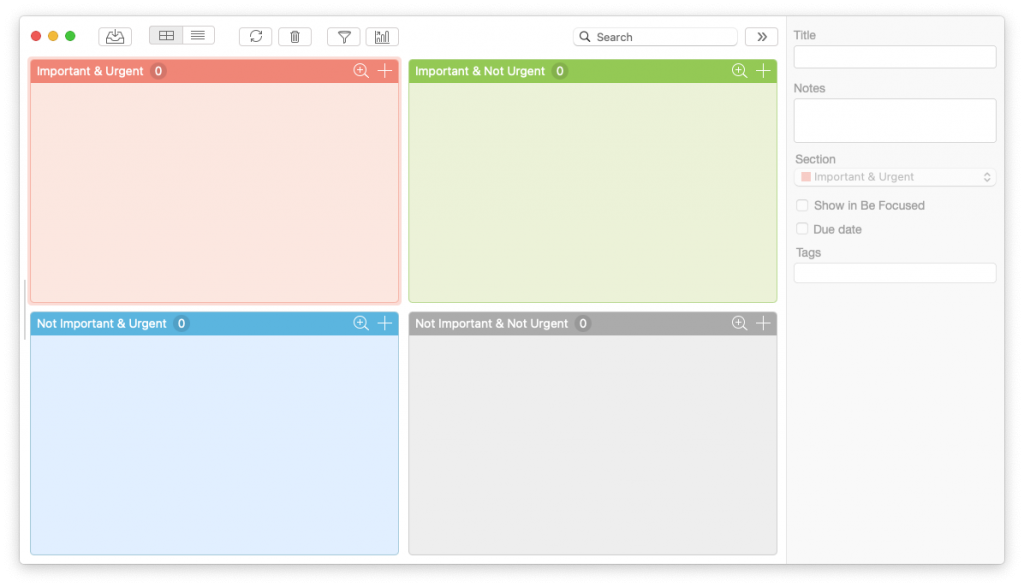The image size is (1024, 587).
Task: Open the statistics chart icon
Action: click(x=382, y=37)
